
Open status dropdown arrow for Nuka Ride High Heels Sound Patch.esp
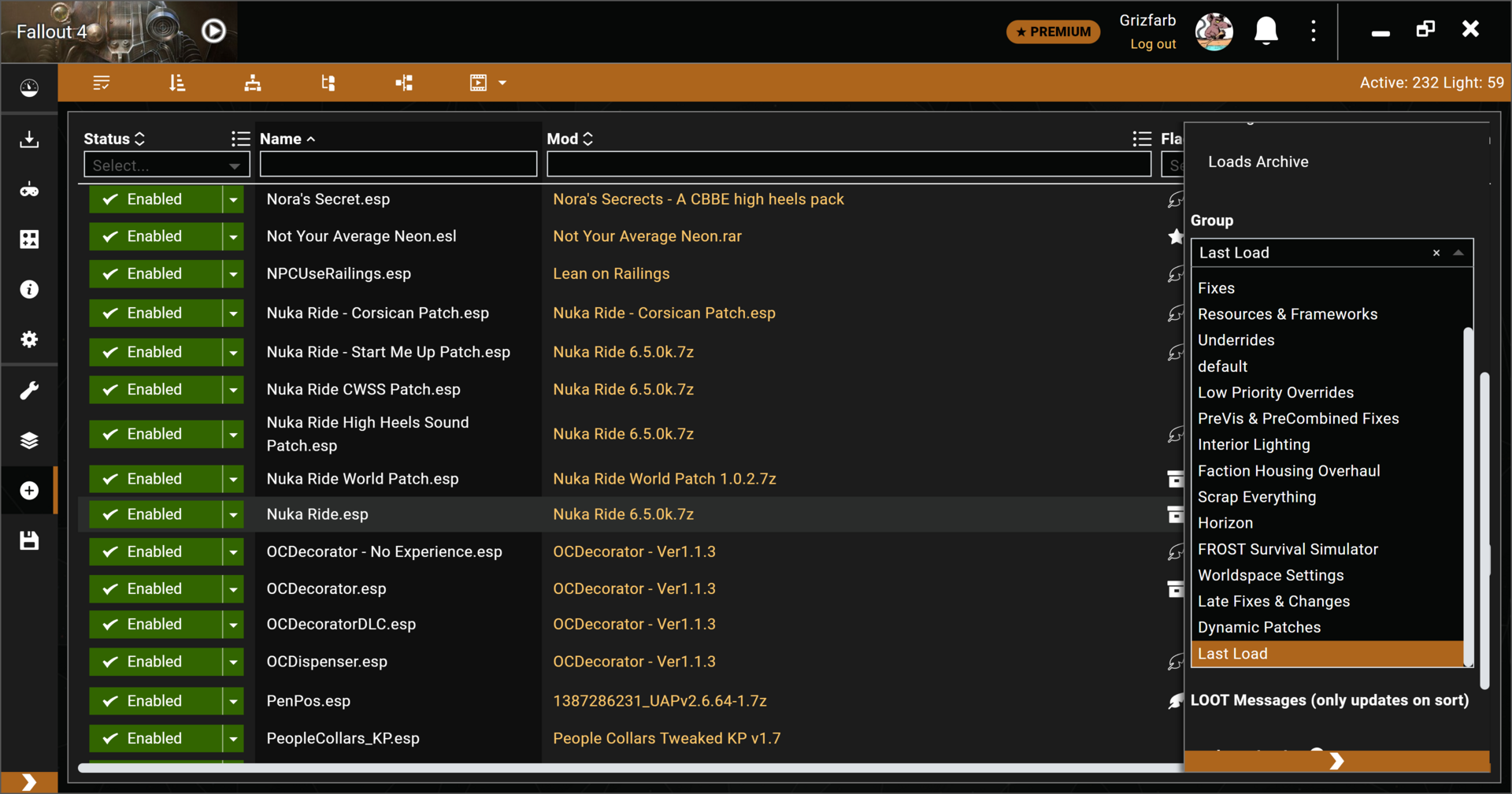click(233, 434)
